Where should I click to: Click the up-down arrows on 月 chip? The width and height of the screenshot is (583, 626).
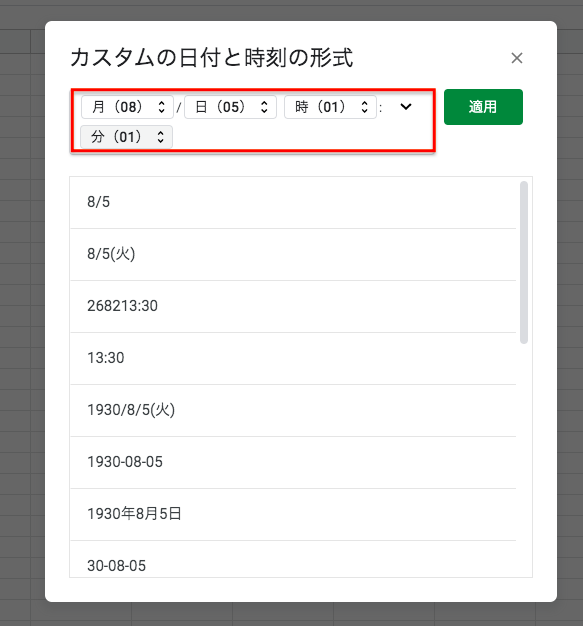pos(161,107)
